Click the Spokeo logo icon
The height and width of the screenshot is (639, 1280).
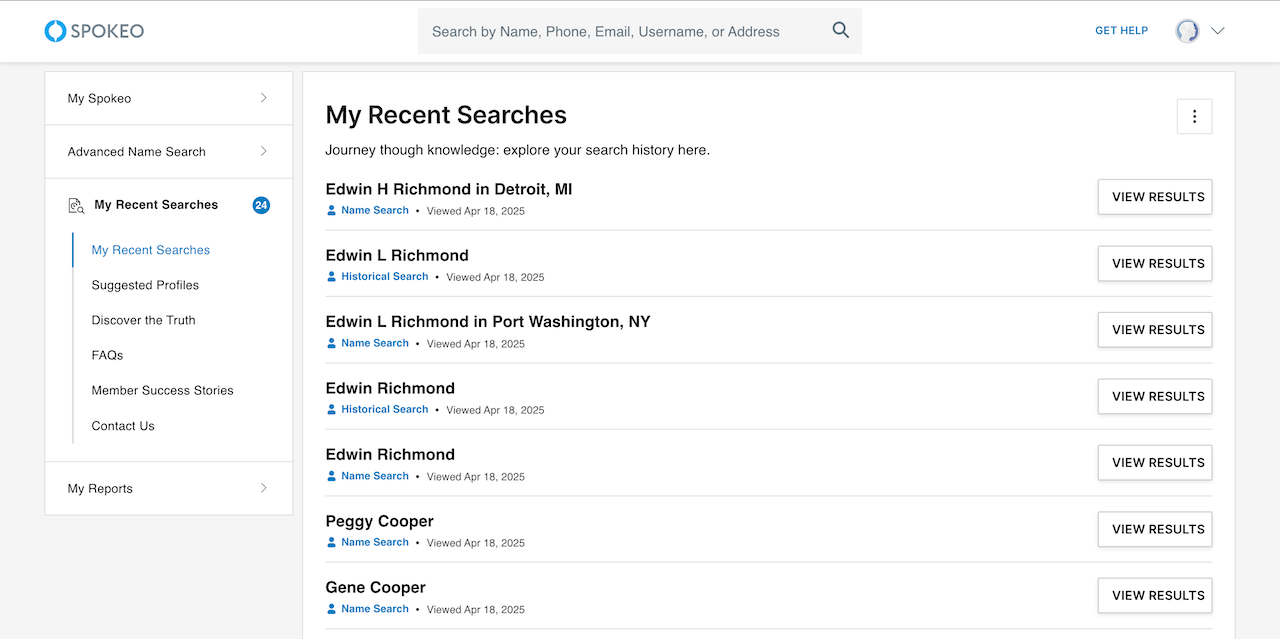click(53, 31)
